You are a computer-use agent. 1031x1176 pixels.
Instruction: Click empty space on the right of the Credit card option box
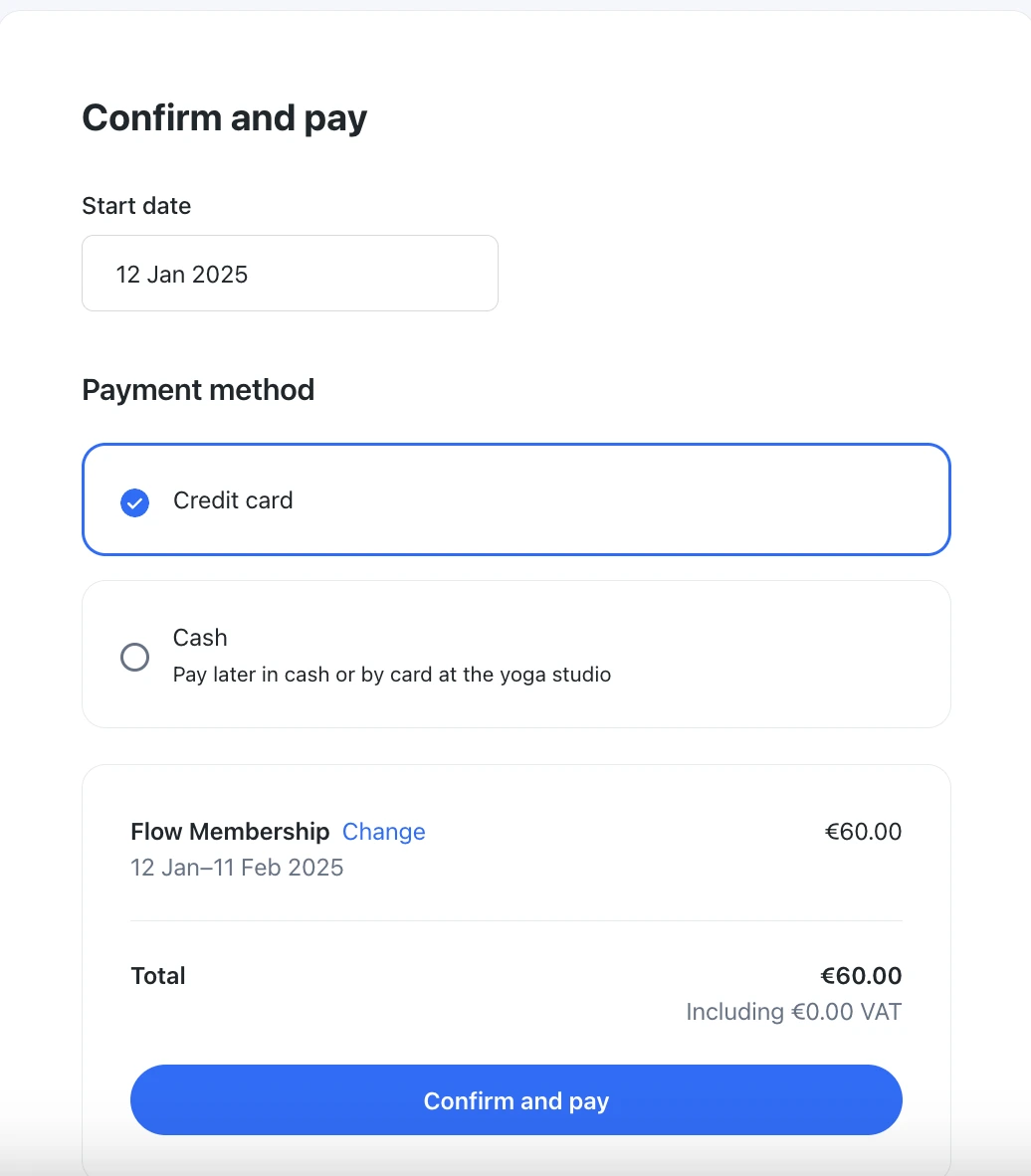[x=746, y=499]
